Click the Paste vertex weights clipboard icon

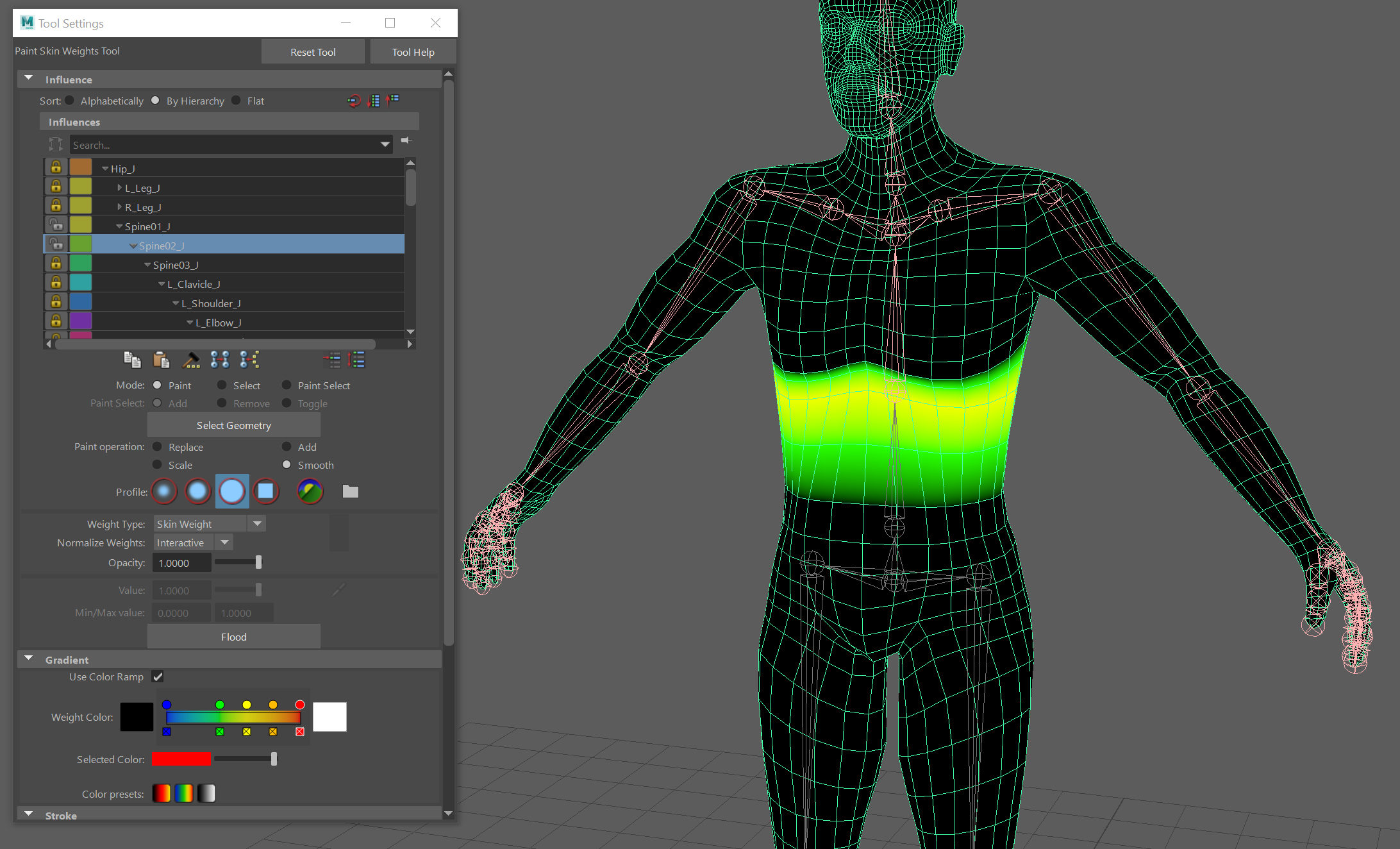[x=161, y=360]
